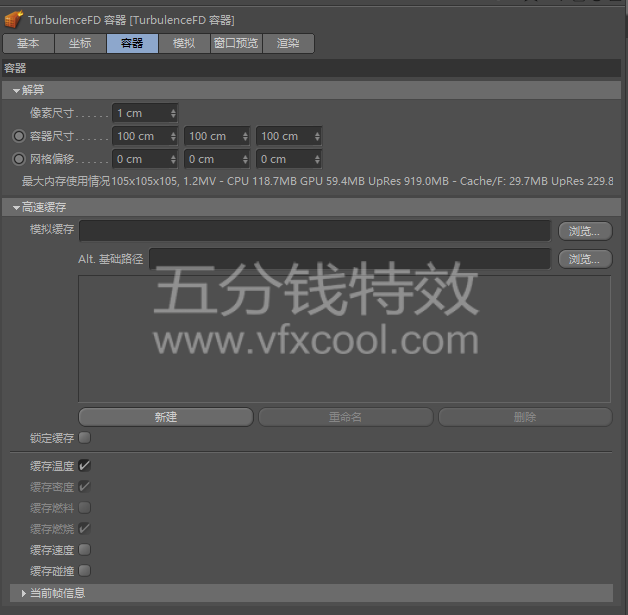Viewport: 628px width, 615px height.
Task: Click the TurbulenceFD container icon in header
Action: (14, 19)
